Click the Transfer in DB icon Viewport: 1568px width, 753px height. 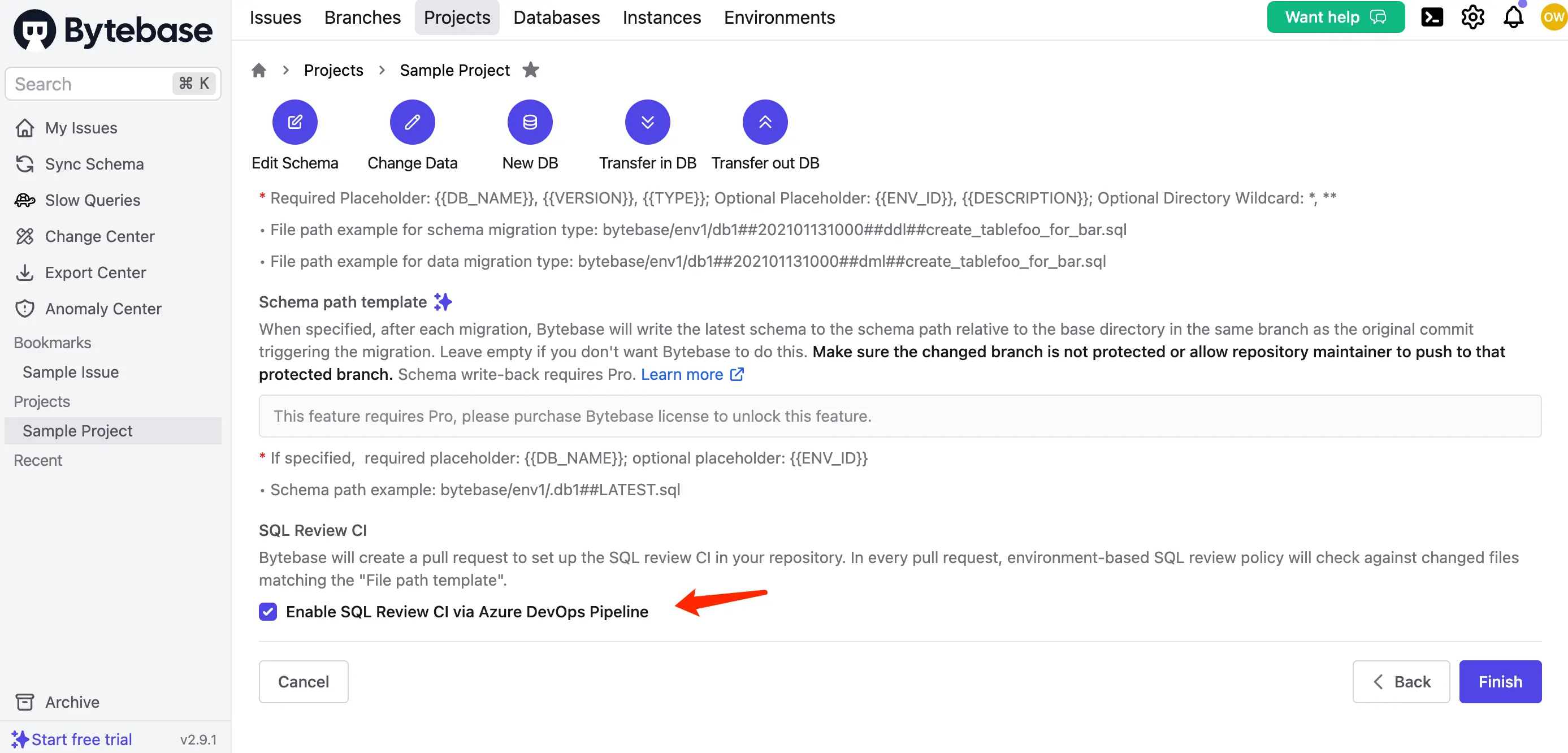click(x=647, y=122)
